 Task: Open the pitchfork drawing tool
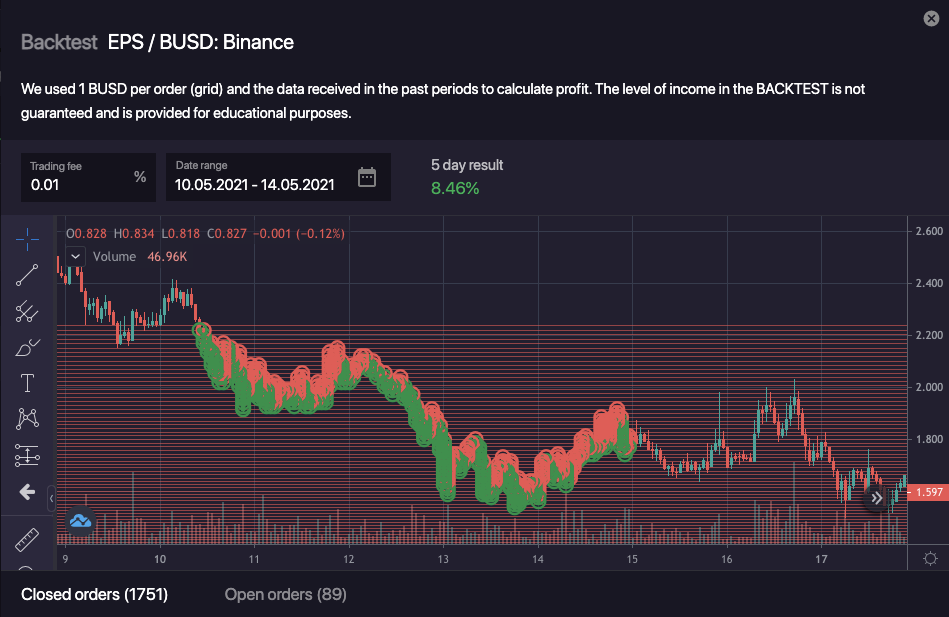(x=27, y=312)
